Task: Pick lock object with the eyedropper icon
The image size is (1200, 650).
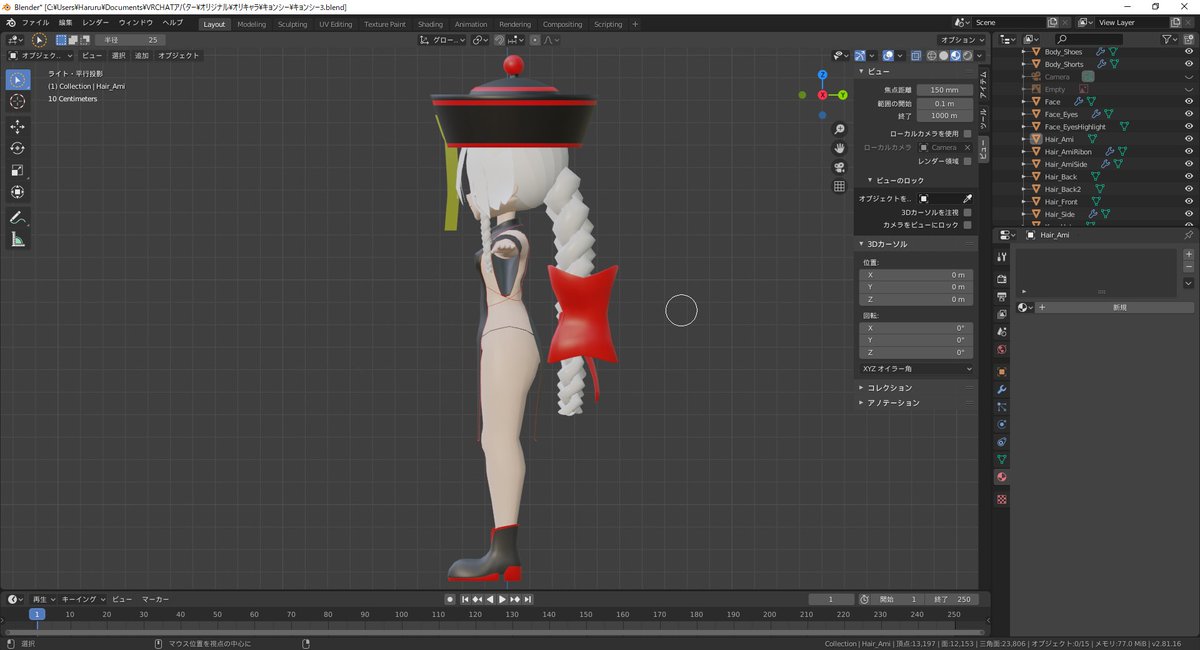Action: point(967,199)
